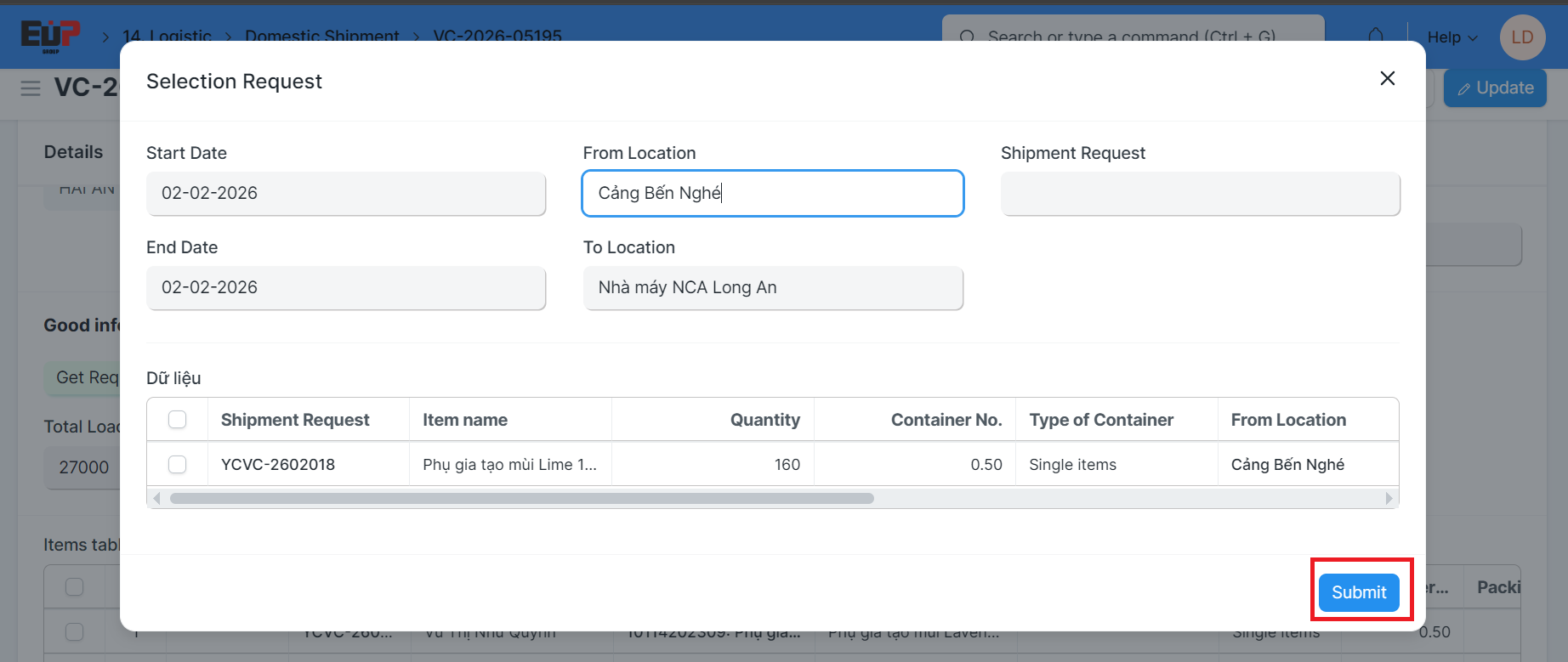Go to Domestic Shipment breadcrumb

[321, 36]
